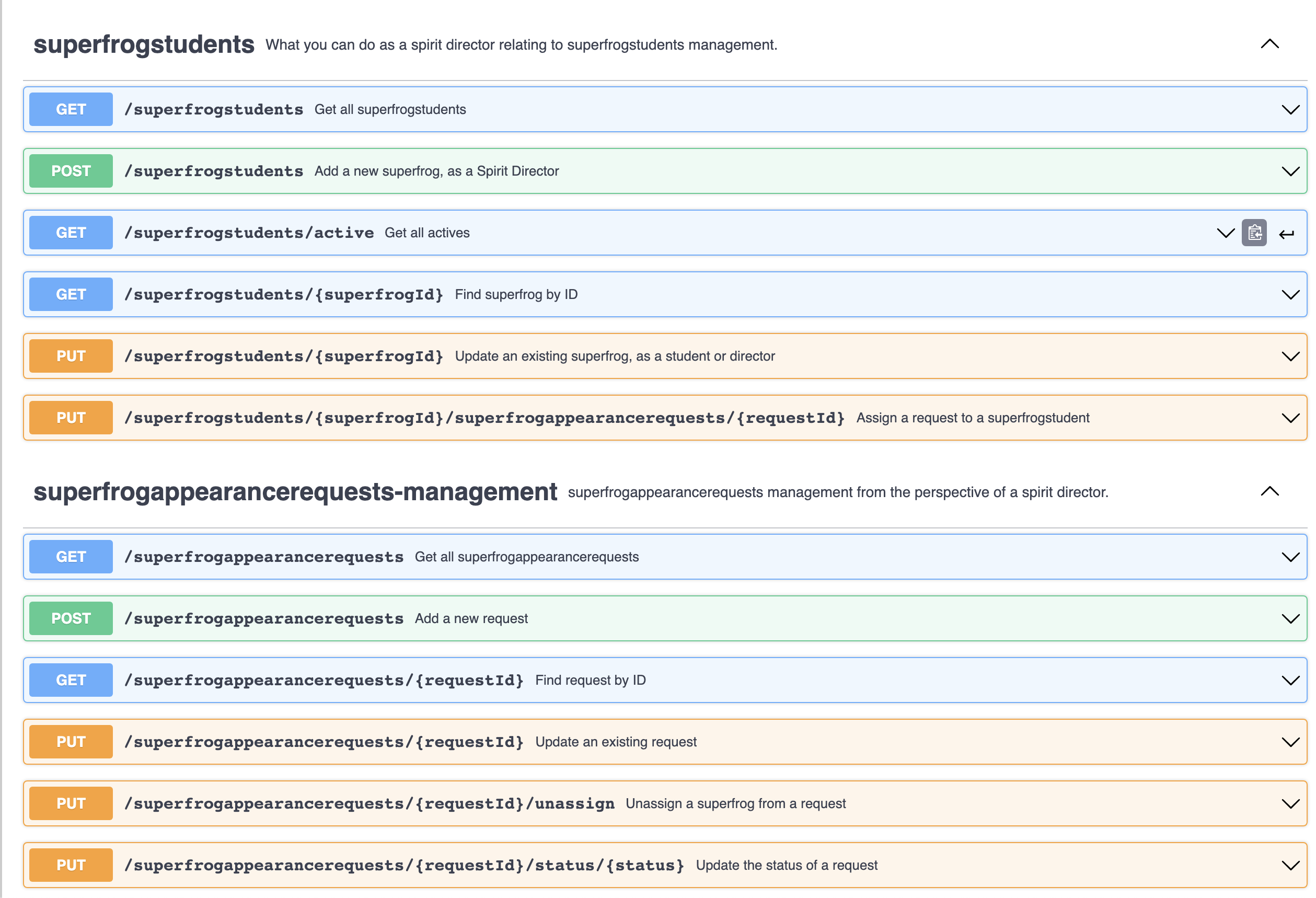Click the Get all superfrogstudents description text
The height and width of the screenshot is (898, 1316).
tap(390, 109)
